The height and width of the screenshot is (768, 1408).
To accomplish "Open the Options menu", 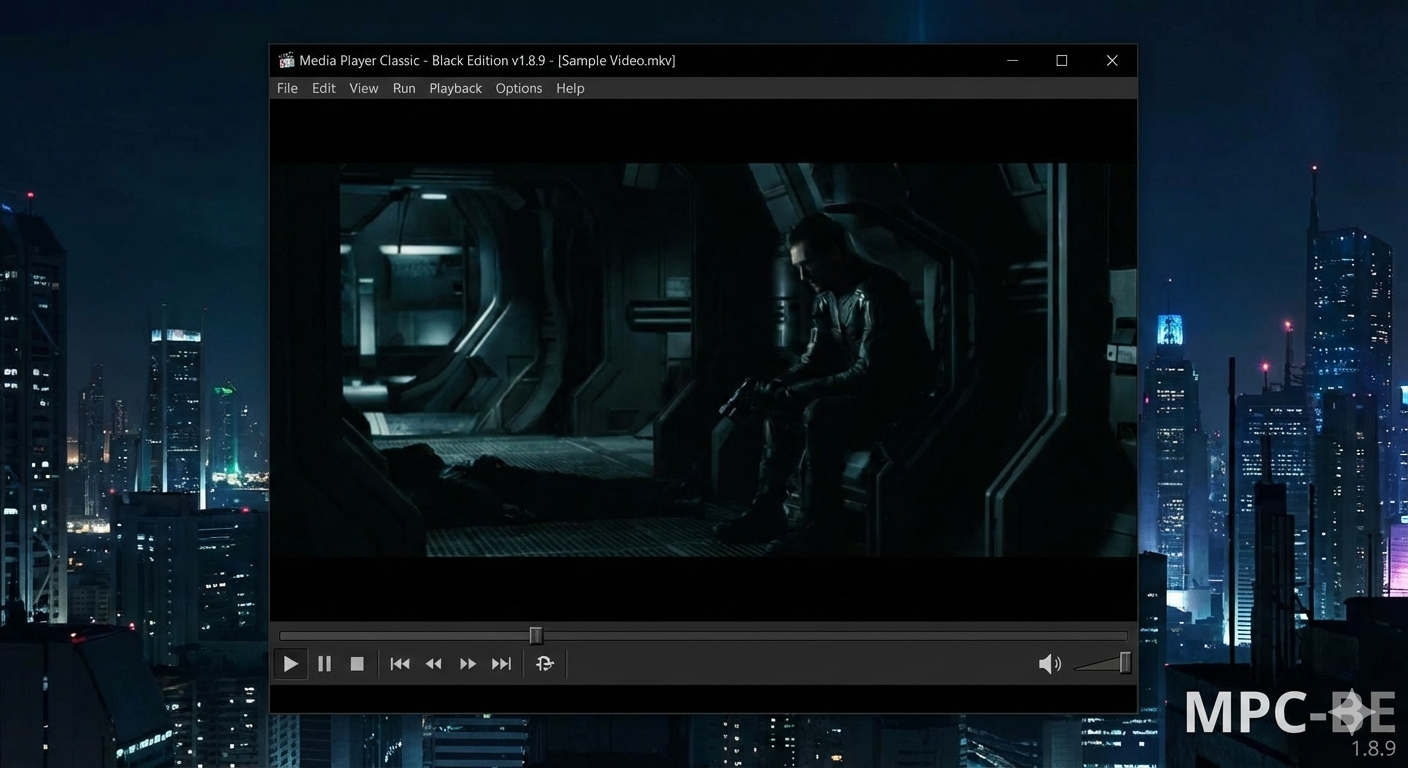I will [x=518, y=88].
